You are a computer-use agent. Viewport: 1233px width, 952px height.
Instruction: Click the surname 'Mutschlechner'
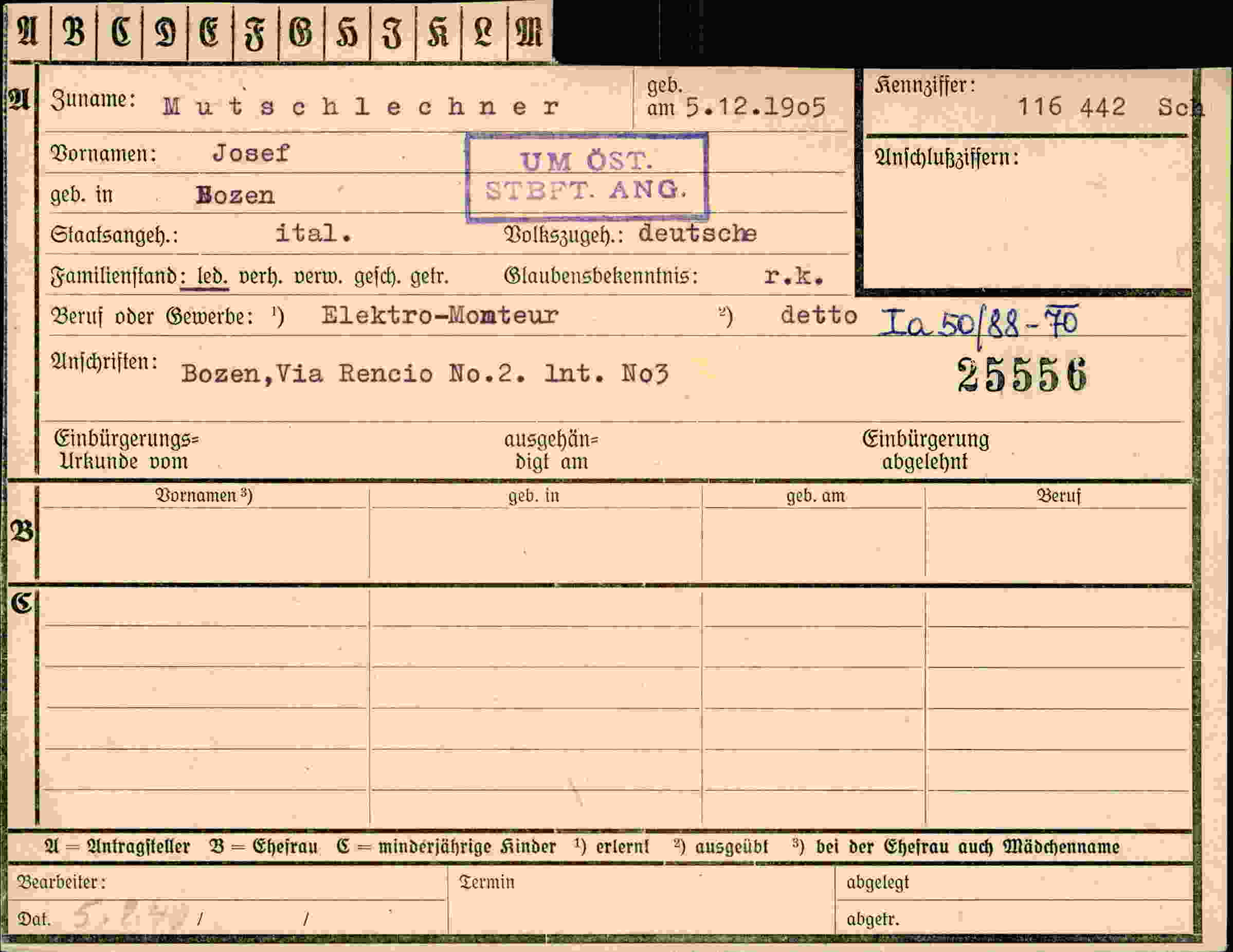(x=361, y=106)
